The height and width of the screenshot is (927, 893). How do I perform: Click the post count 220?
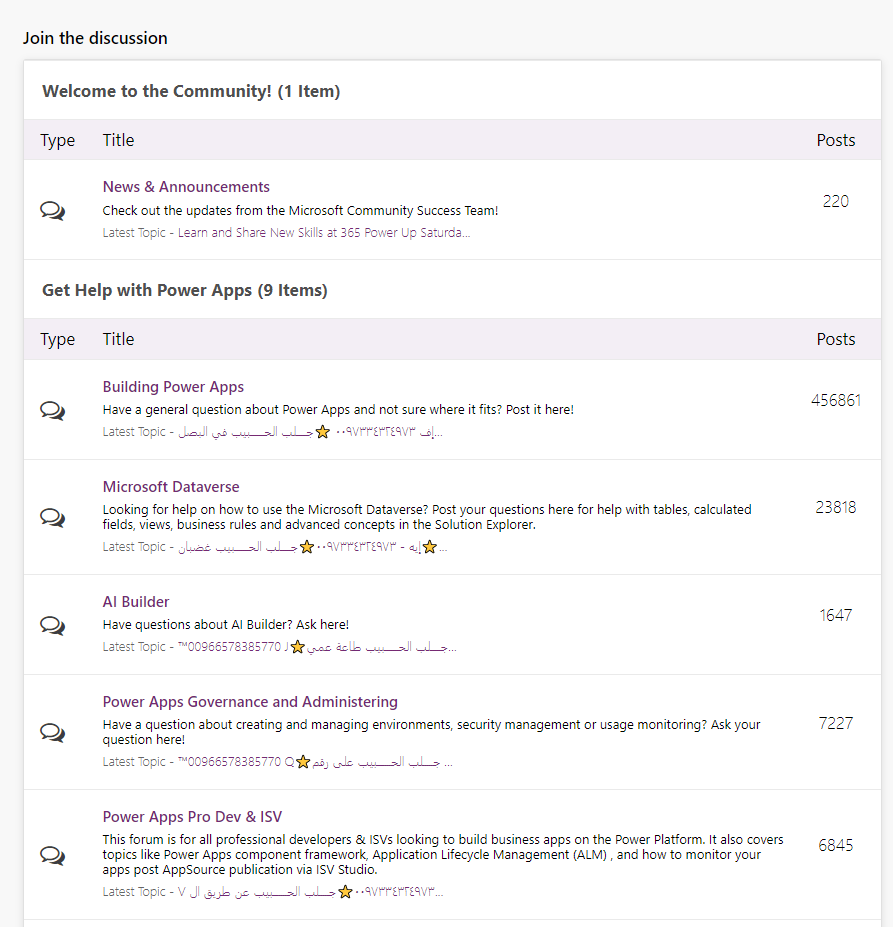point(836,202)
